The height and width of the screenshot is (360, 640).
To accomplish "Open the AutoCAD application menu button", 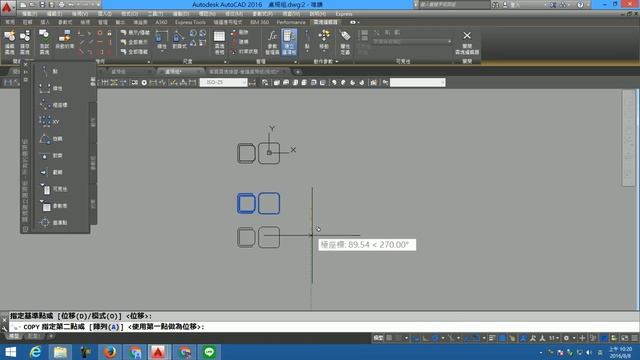I will click(8, 7).
